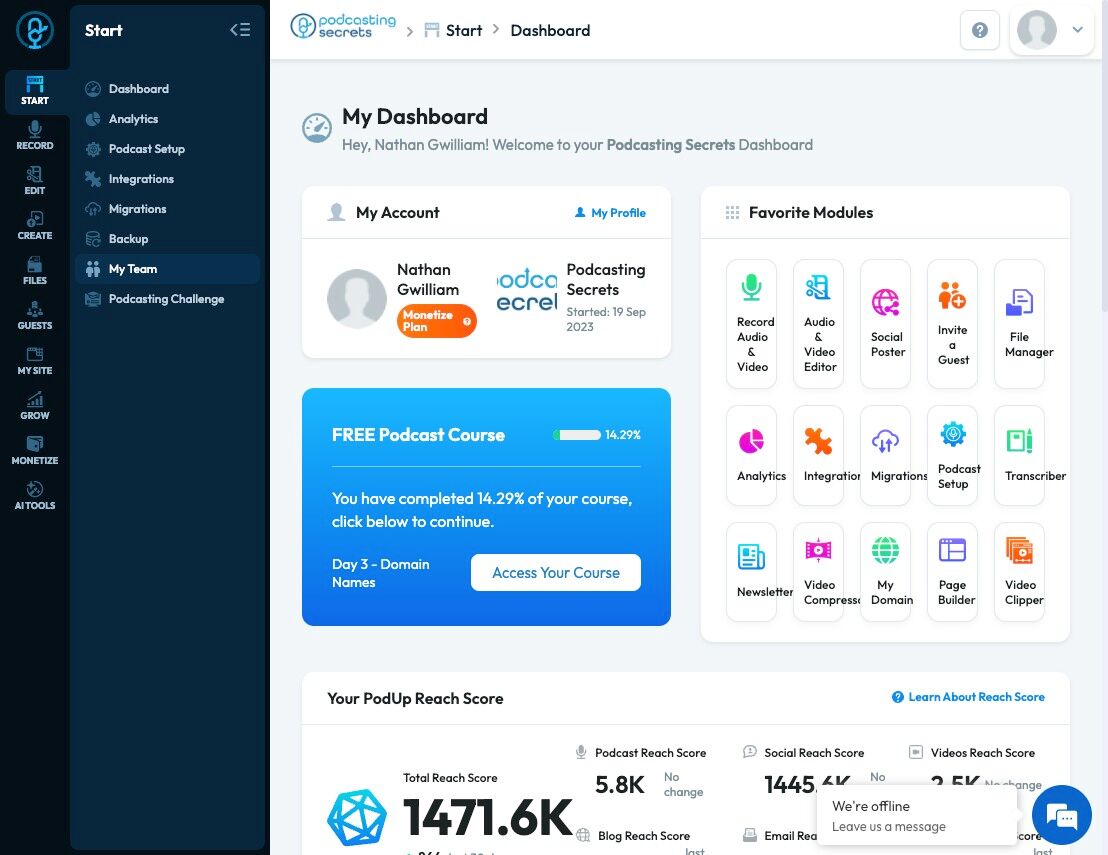Click Nathan Gwilliam's account avatar photo
Image resolution: width=1108 pixels, height=855 pixels.
[356, 298]
